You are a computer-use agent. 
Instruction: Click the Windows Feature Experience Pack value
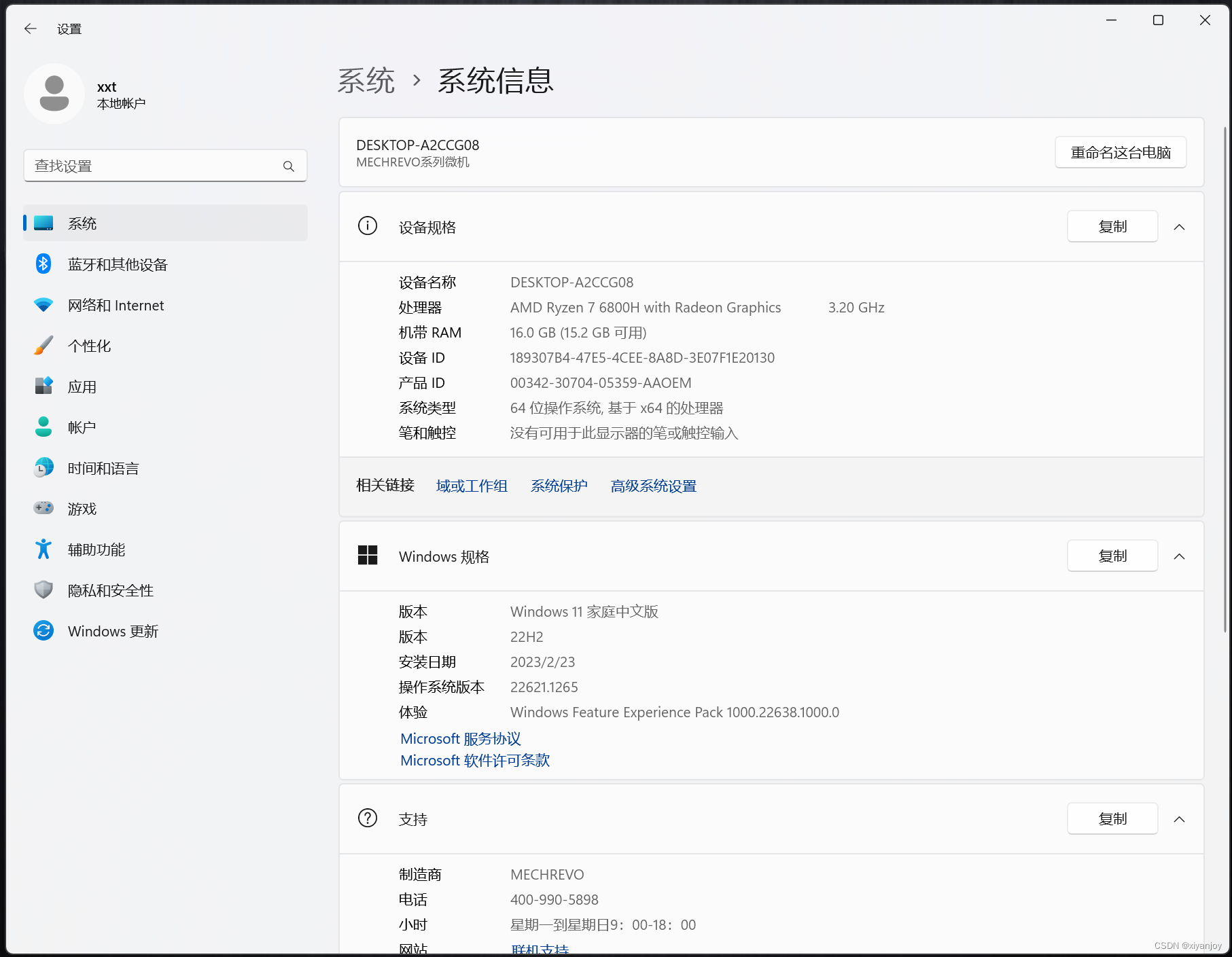[675, 712]
